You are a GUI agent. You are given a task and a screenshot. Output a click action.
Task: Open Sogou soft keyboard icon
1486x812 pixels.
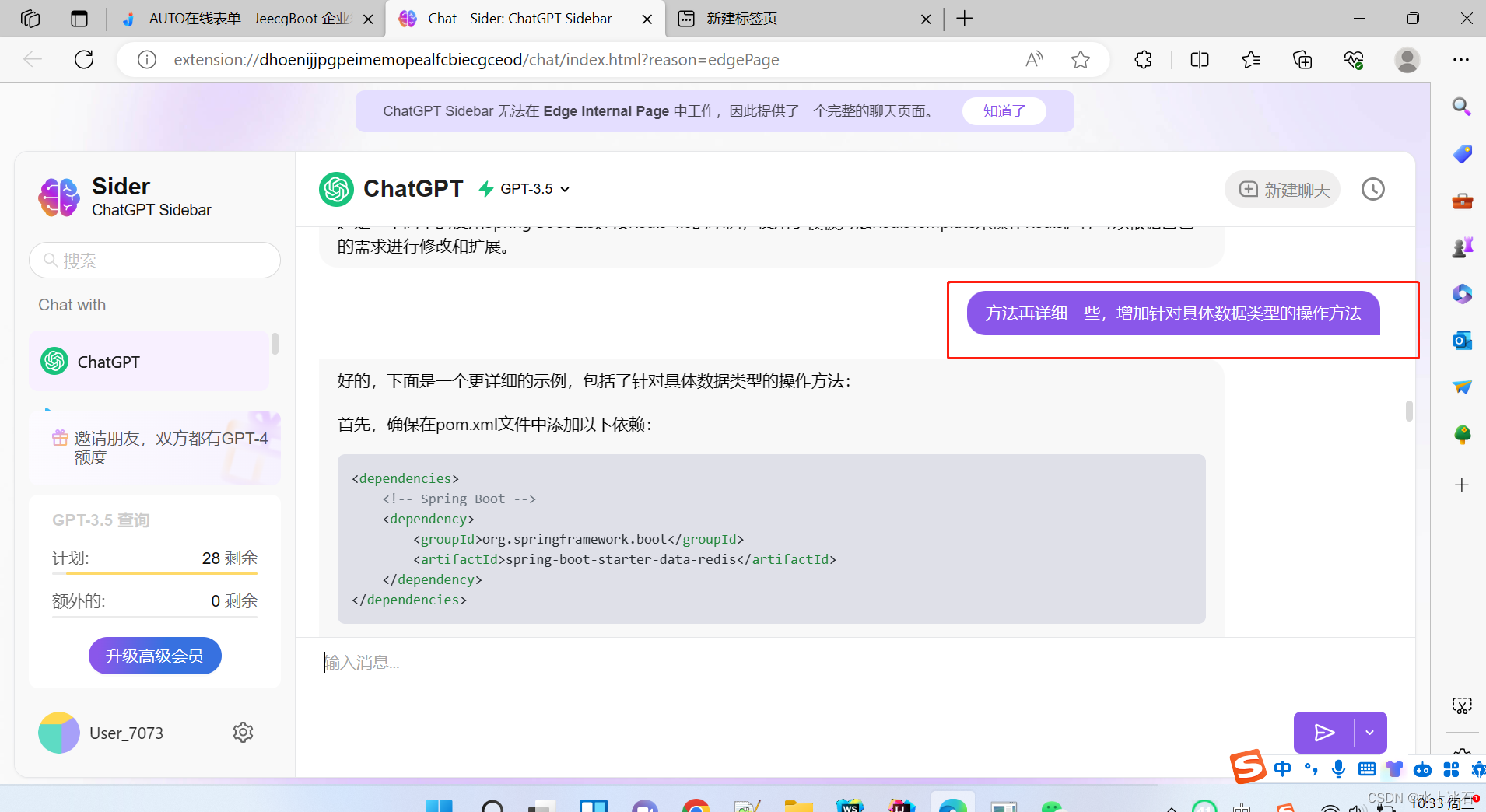[1367, 769]
